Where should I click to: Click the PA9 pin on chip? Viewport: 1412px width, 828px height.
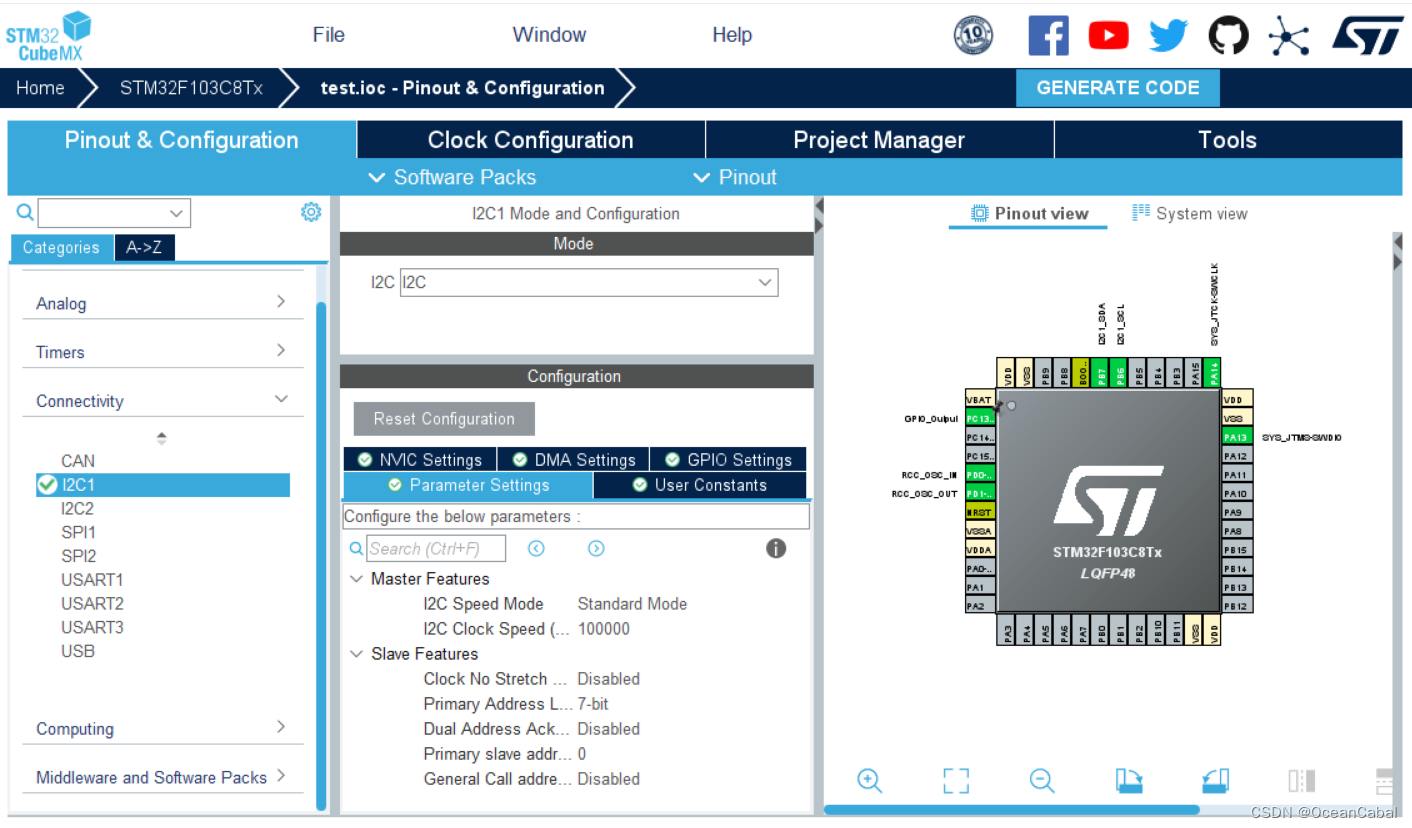click(1237, 512)
